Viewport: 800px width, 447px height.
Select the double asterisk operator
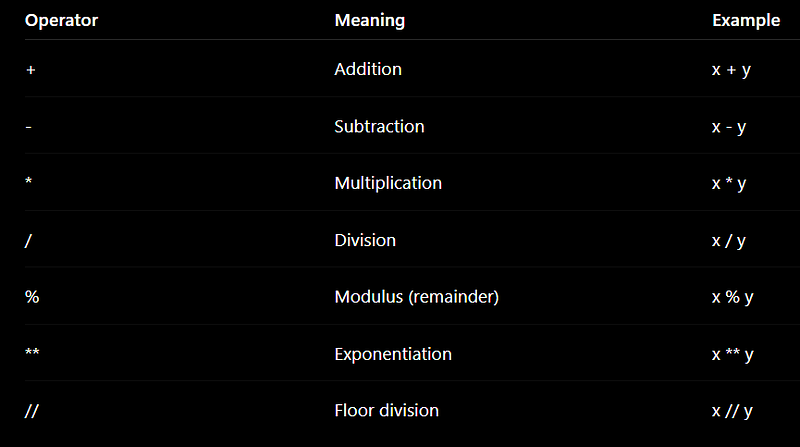pos(32,352)
